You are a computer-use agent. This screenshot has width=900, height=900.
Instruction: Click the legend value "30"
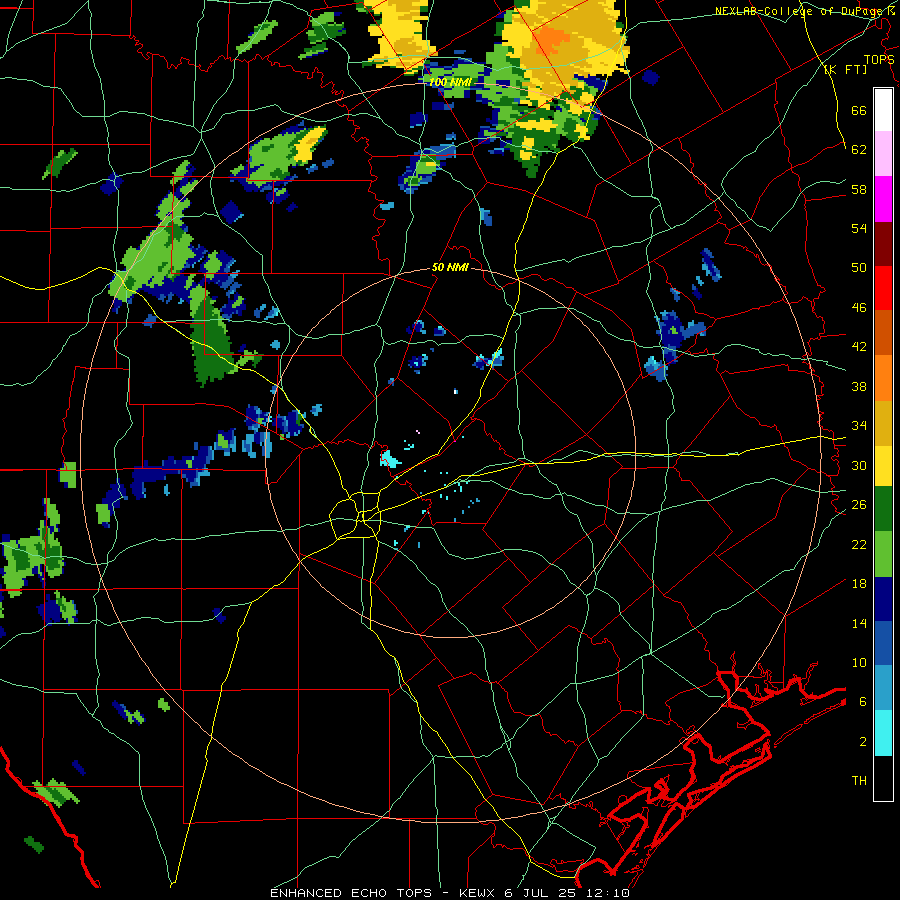[859, 465]
